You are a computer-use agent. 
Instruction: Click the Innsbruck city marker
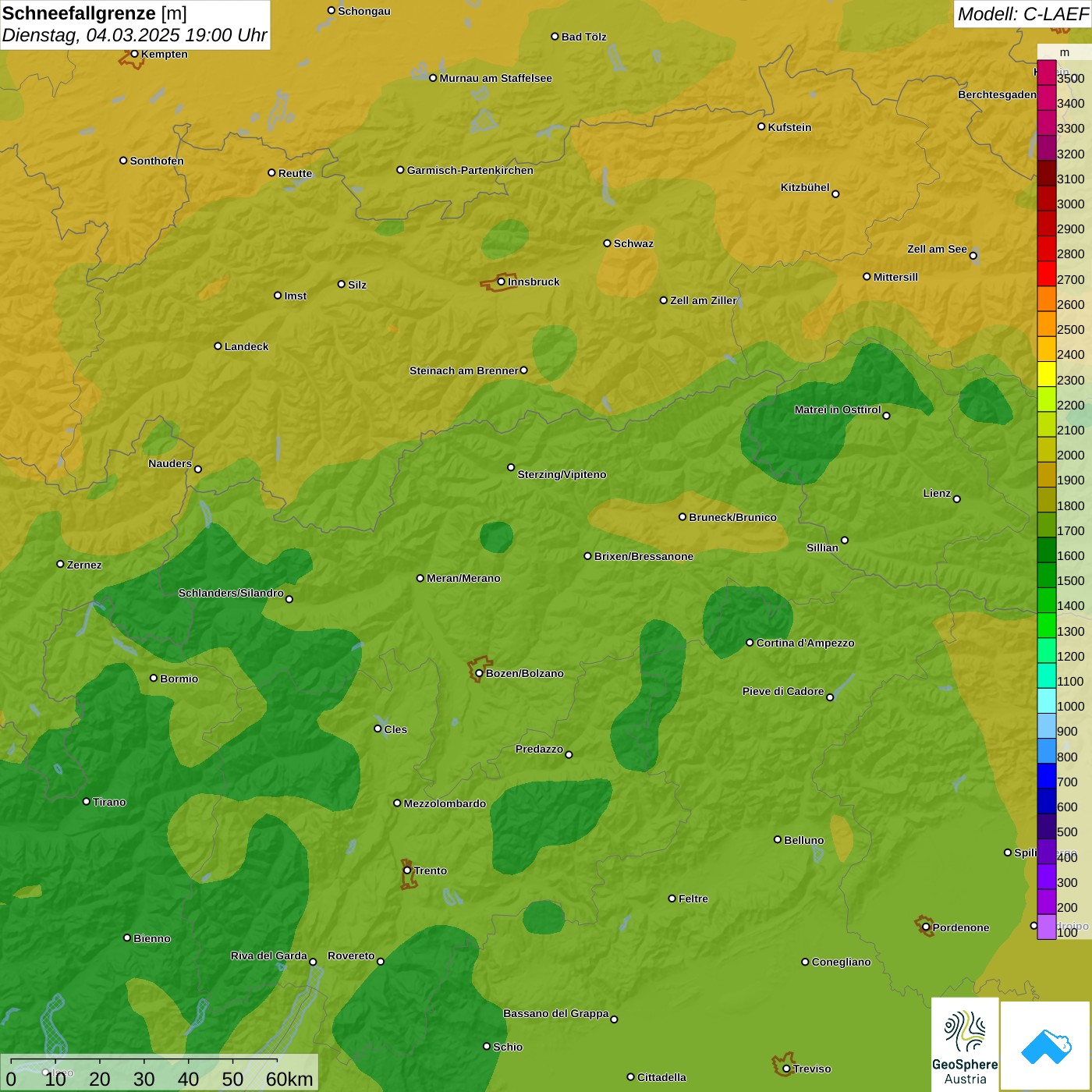click(x=502, y=282)
